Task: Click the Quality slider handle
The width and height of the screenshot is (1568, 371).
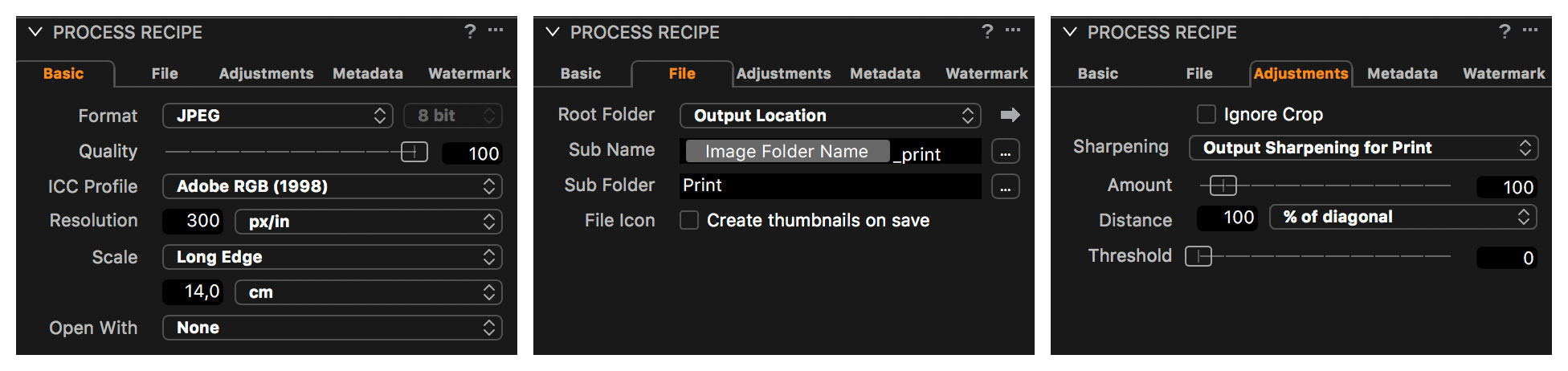Action: (x=414, y=152)
